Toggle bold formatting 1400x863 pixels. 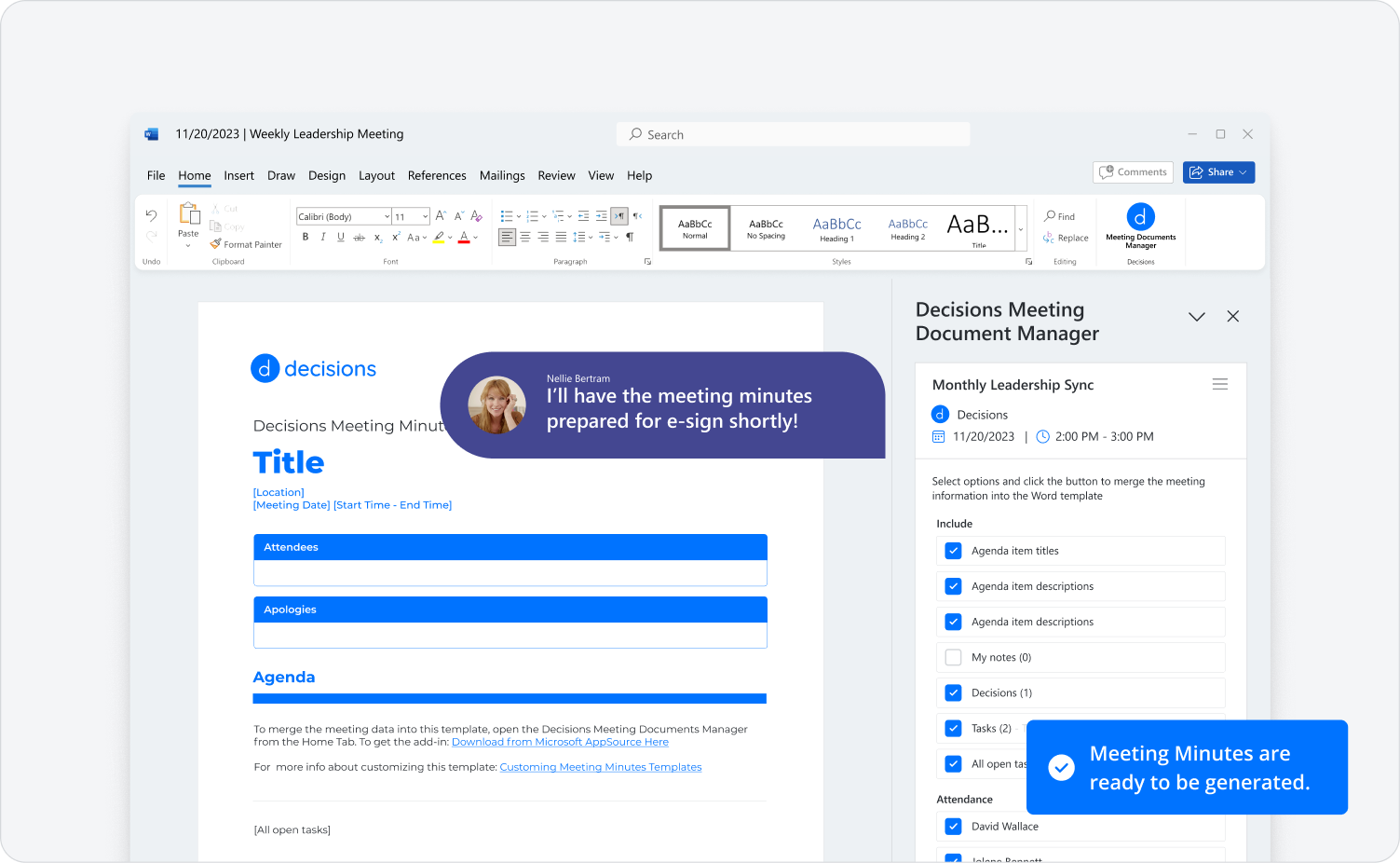click(306, 237)
